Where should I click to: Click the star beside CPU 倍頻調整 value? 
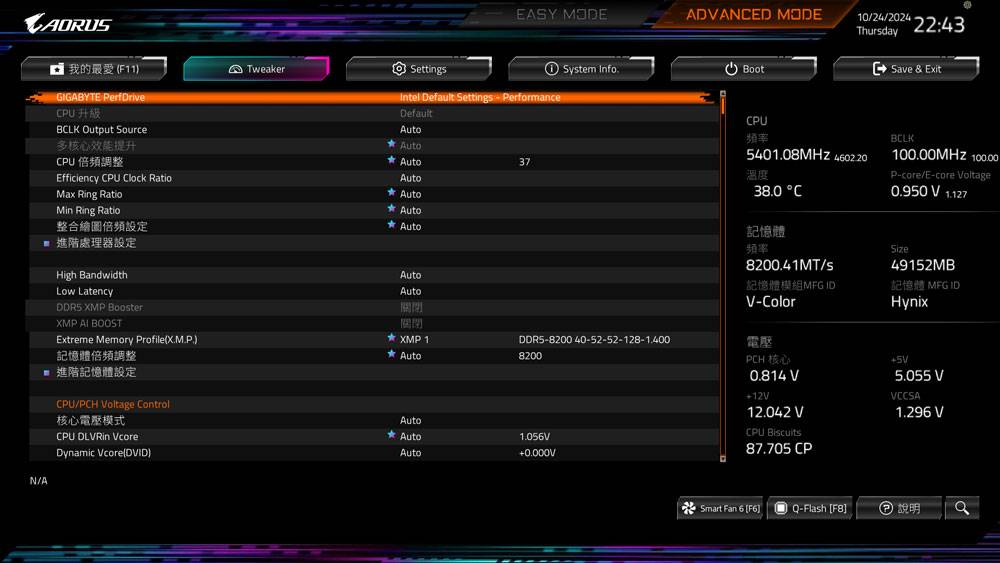(392, 160)
